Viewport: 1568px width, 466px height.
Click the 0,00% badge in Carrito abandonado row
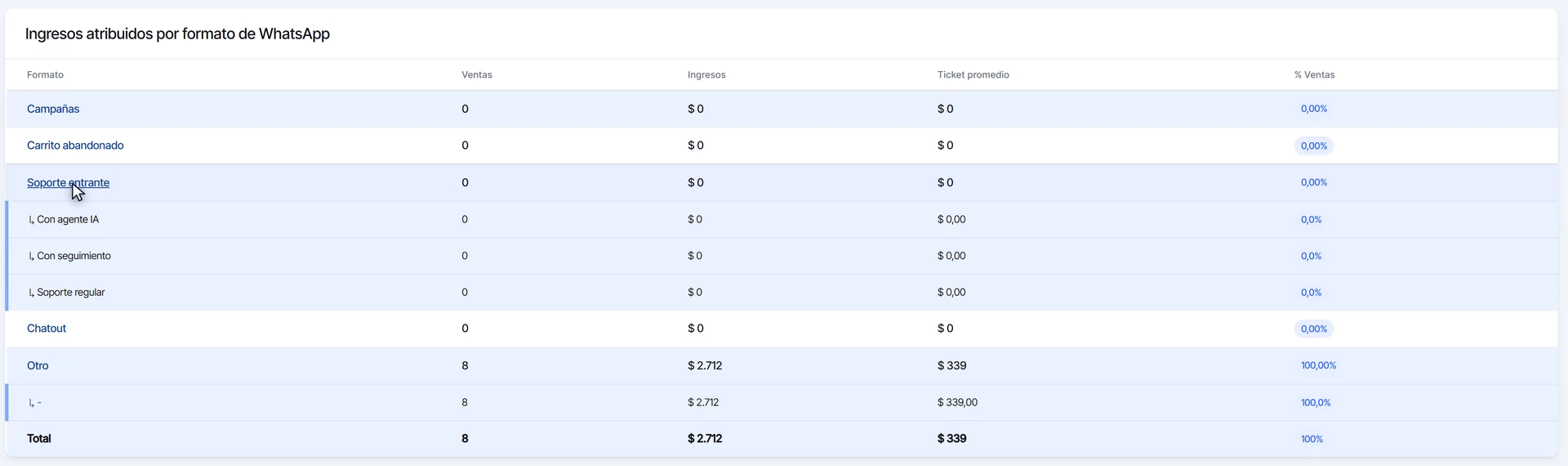point(1314,146)
